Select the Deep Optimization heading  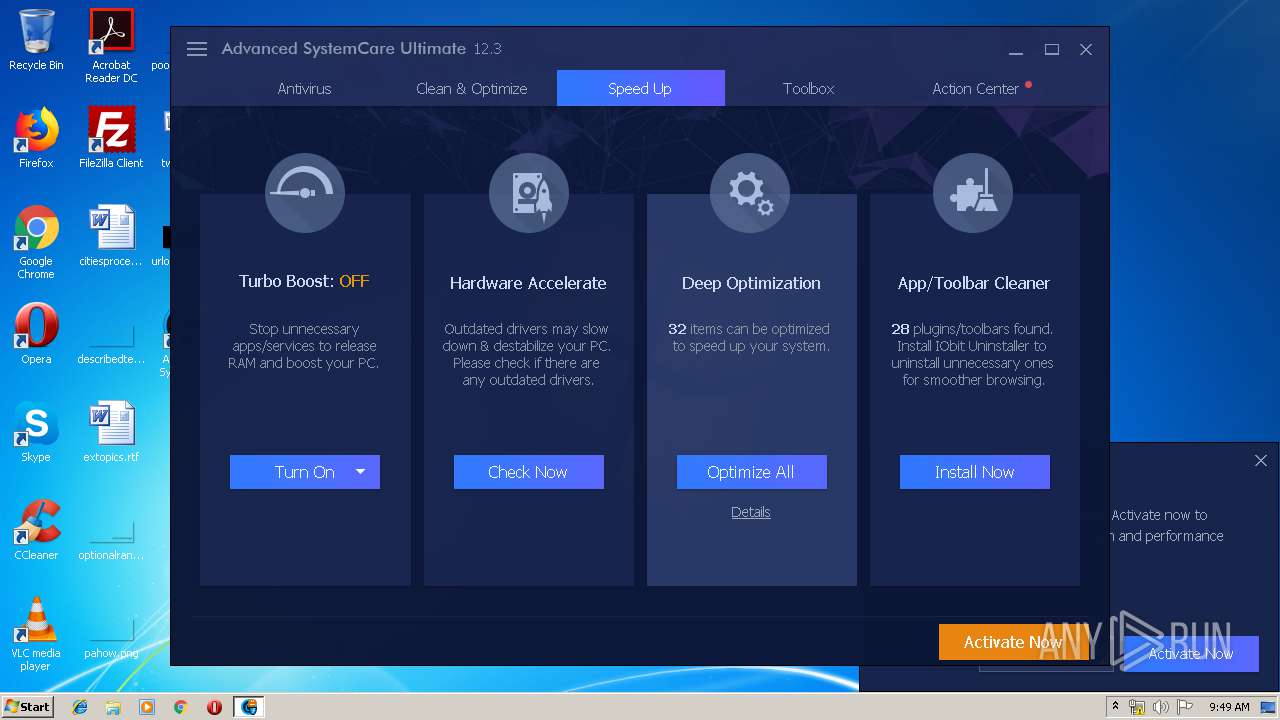pos(751,283)
